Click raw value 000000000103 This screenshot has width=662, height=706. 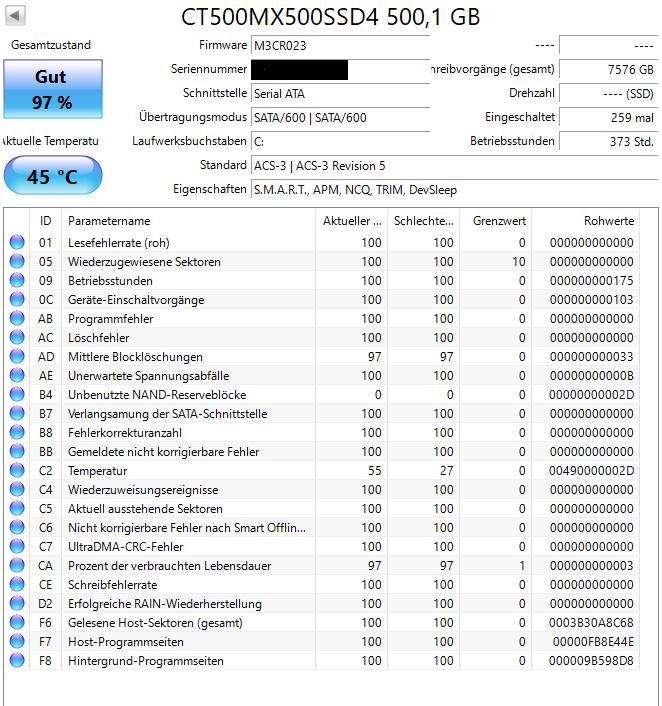tap(591, 299)
